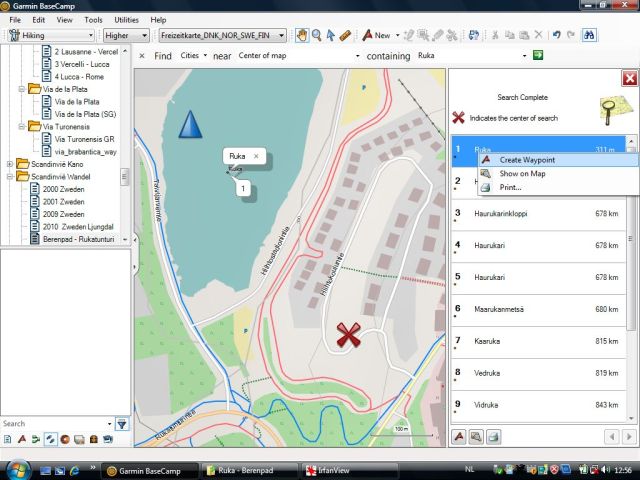640x480 pixels.
Task: Close the search results panel
Action: click(629, 78)
